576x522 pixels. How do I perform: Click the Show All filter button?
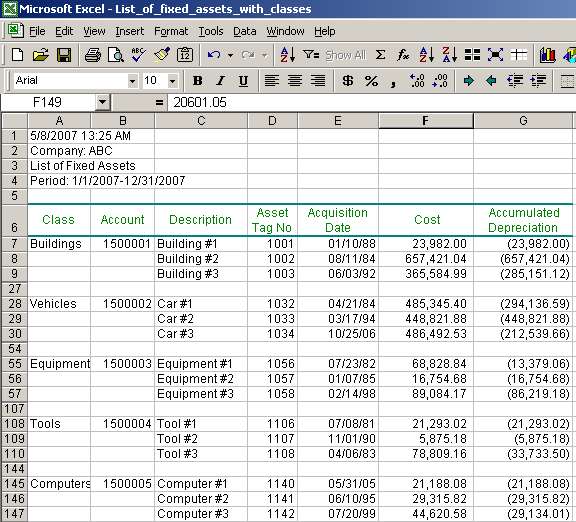346,55
